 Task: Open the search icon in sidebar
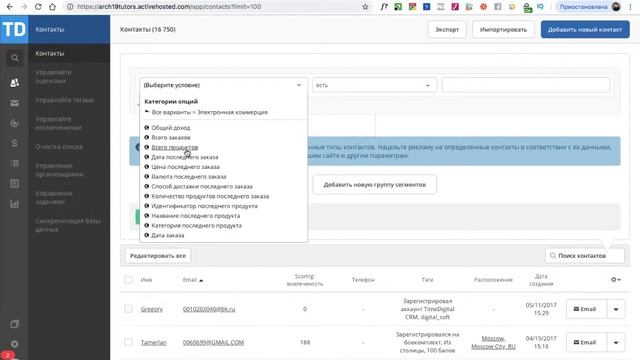15,58
